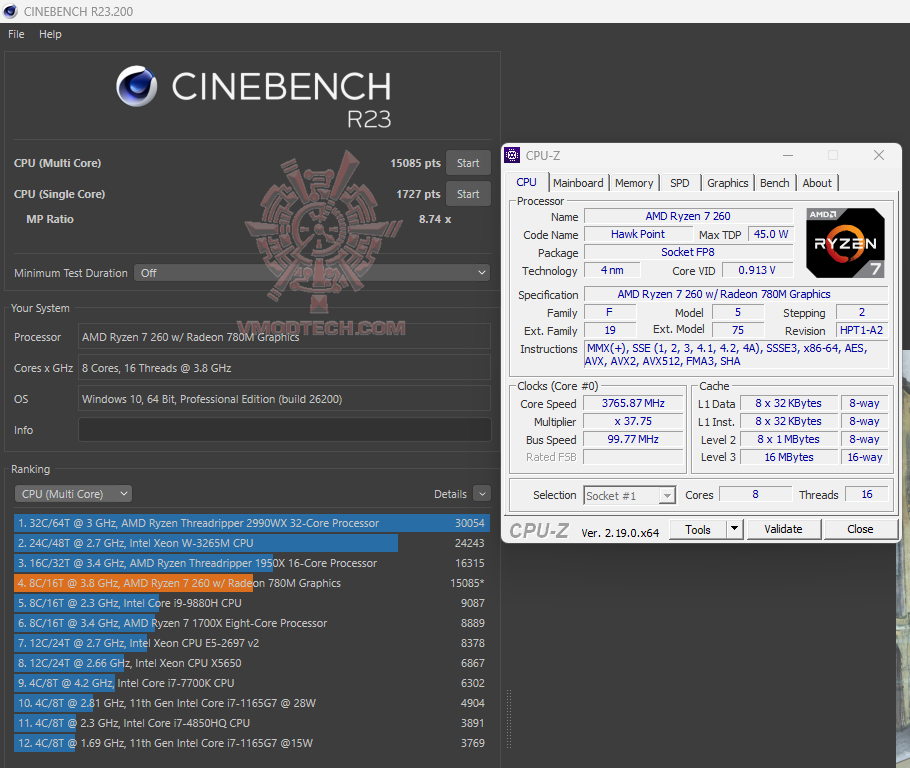Image resolution: width=910 pixels, height=768 pixels.
Task: Click the Bus Speed 99.77 MHz value
Action: (x=633, y=439)
